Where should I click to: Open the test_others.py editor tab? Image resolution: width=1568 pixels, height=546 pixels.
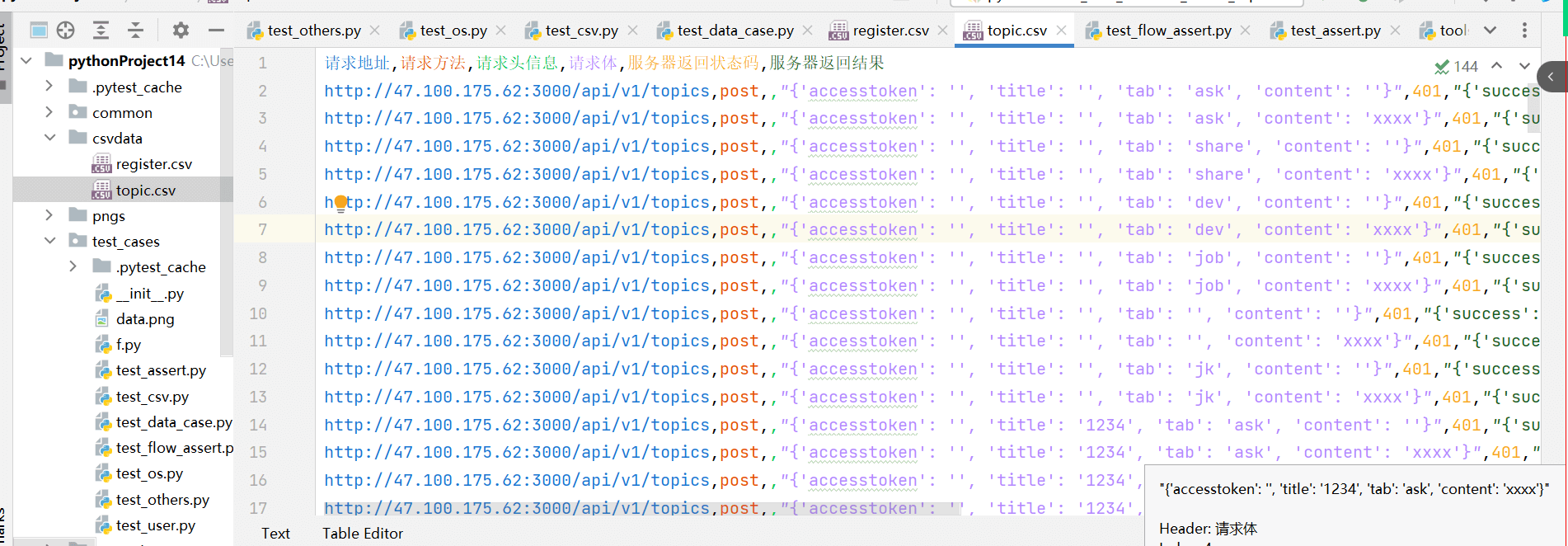[314, 31]
